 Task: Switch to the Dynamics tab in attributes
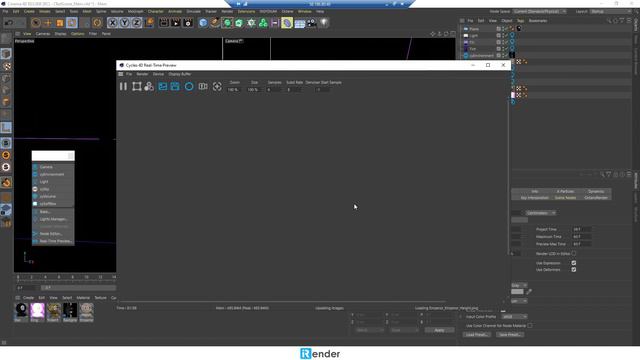click(x=596, y=191)
